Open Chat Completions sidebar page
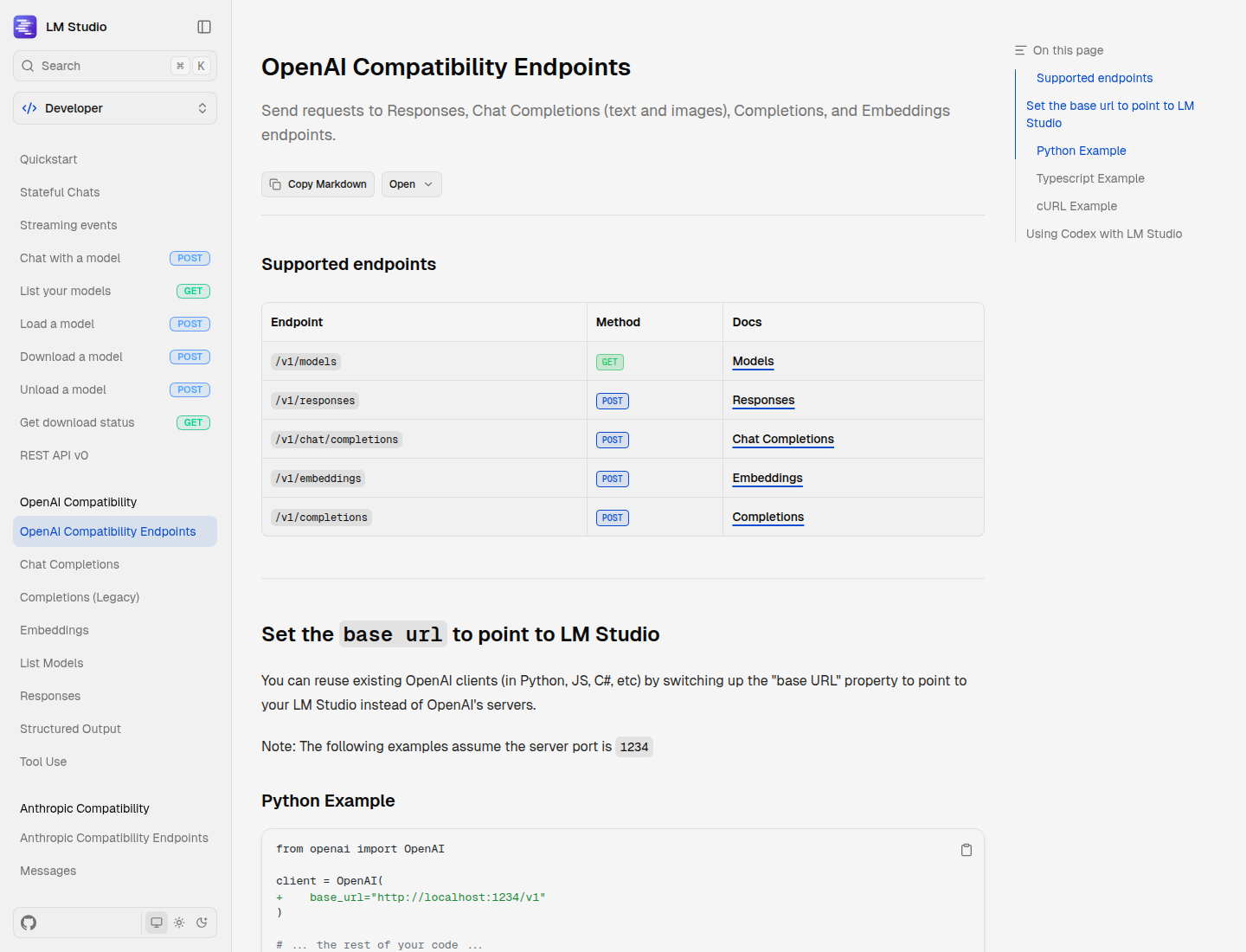Screen dimensions: 1246x952 tap(69, 564)
